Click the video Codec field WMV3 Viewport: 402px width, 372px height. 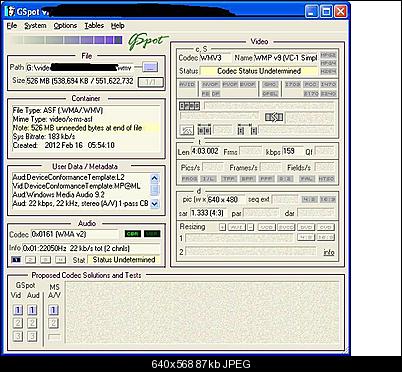tap(215, 58)
